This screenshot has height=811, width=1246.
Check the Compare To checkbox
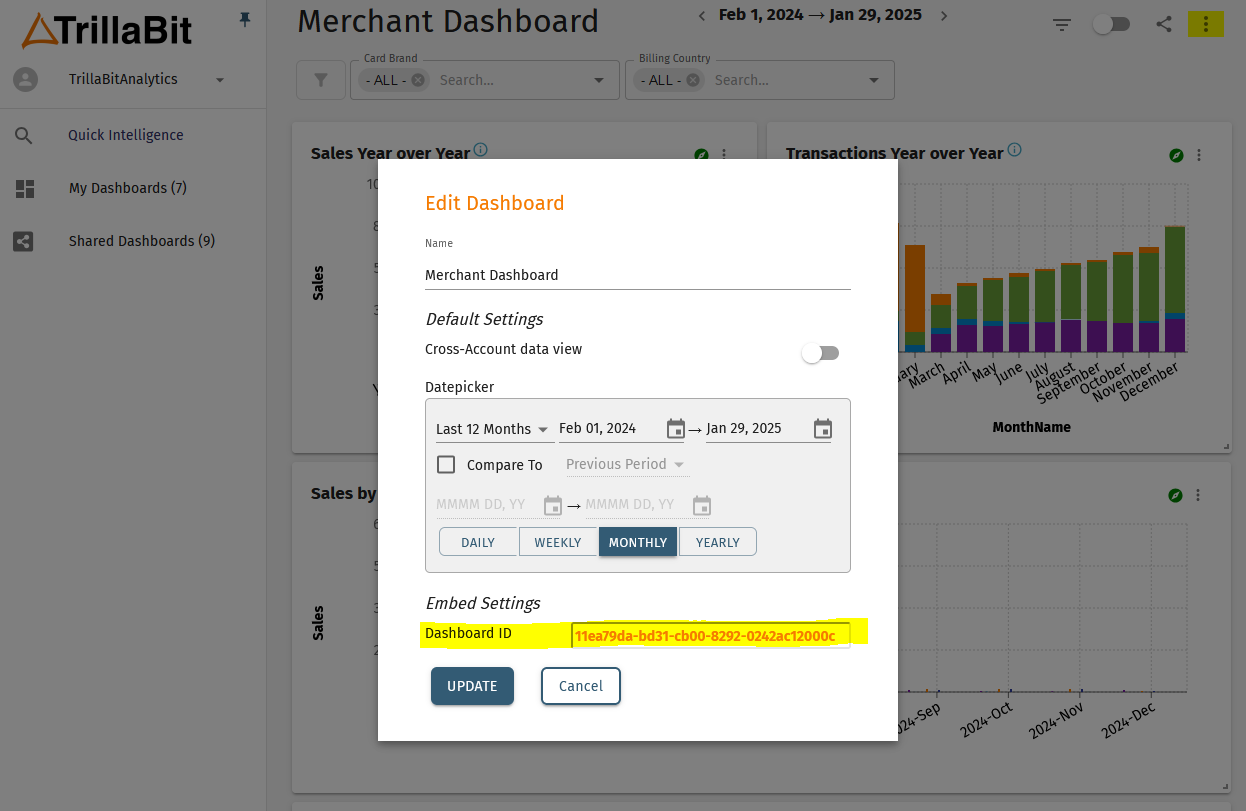click(446, 465)
